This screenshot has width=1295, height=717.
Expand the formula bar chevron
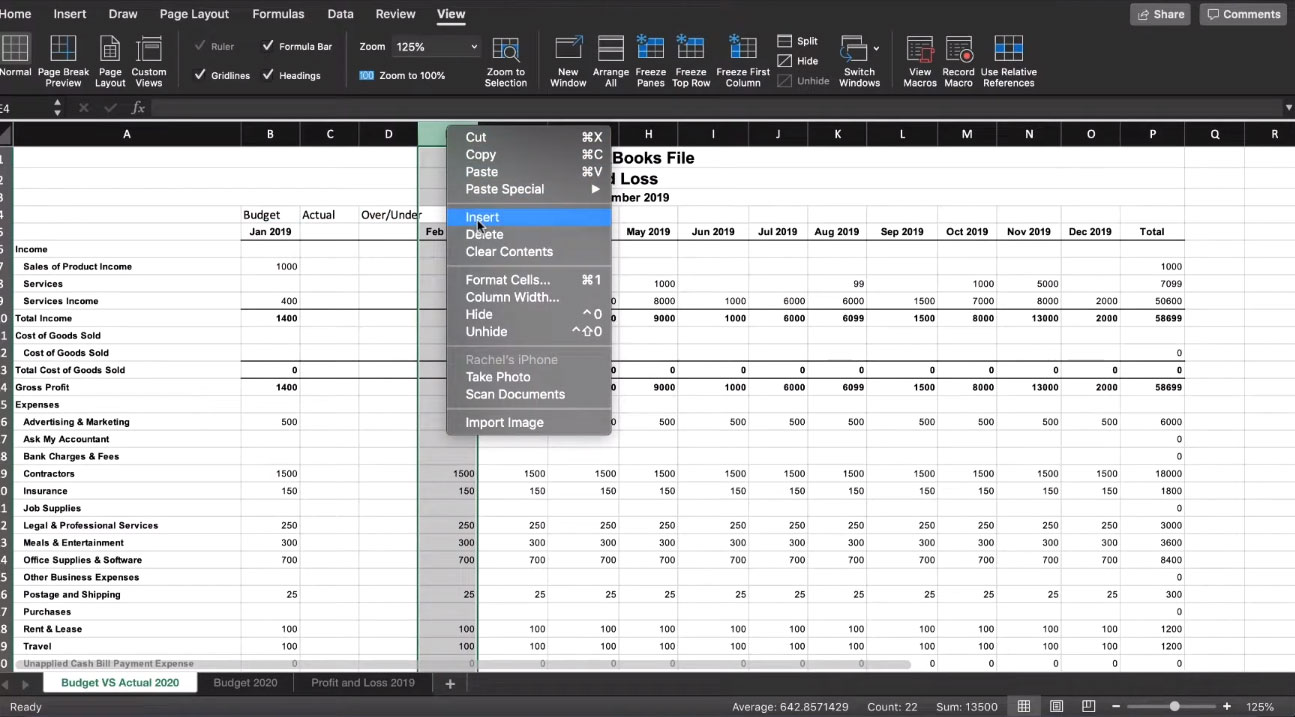click(x=1287, y=107)
